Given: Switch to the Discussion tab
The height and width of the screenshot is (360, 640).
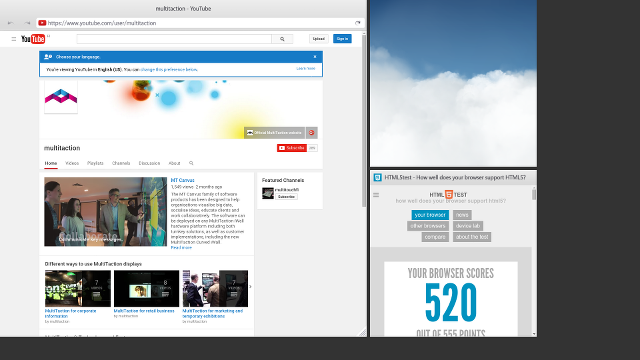Looking at the screenshot, I should click(149, 163).
